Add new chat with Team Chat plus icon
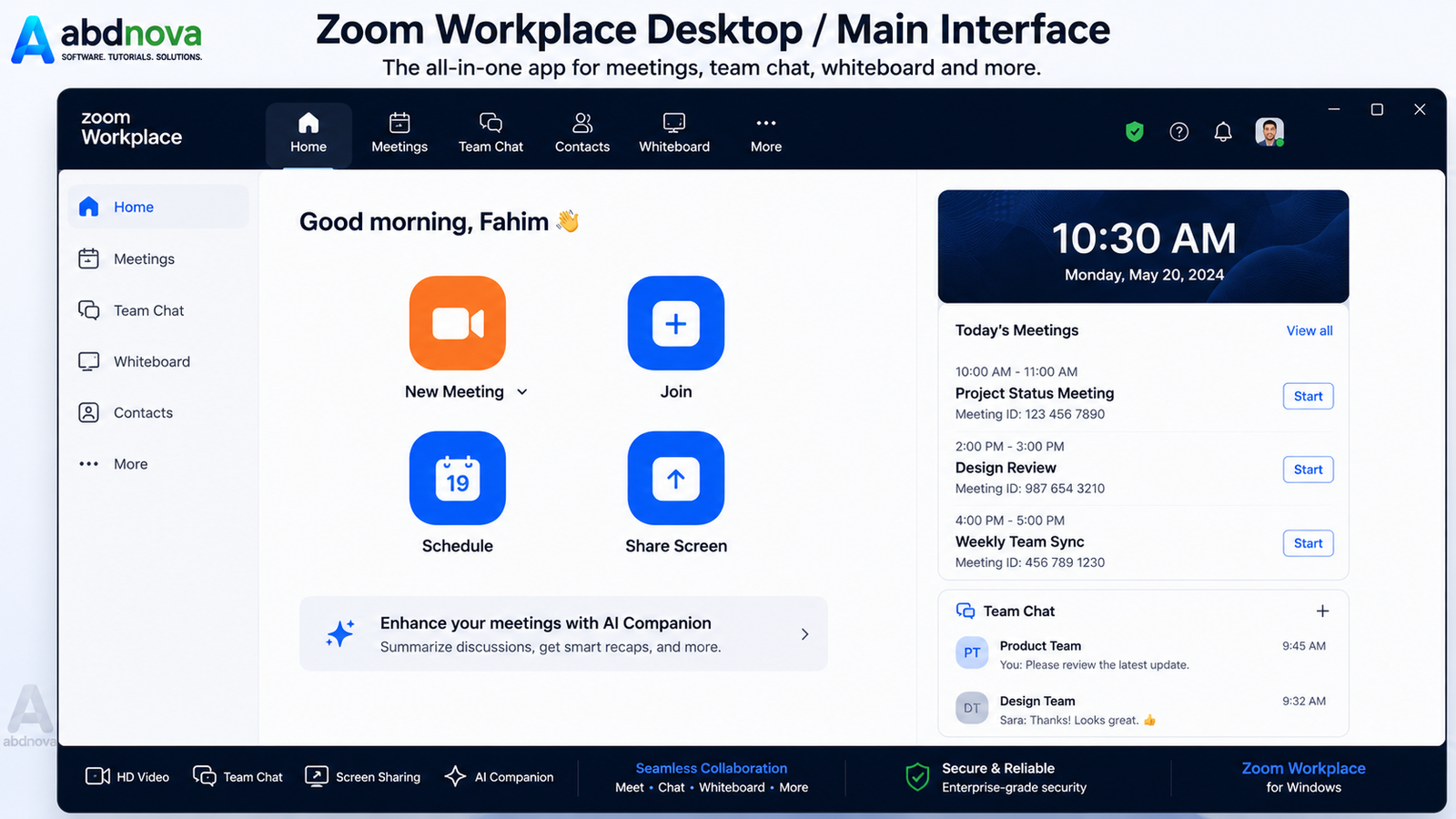The image size is (1456, 819). [x=1322, y=612]
